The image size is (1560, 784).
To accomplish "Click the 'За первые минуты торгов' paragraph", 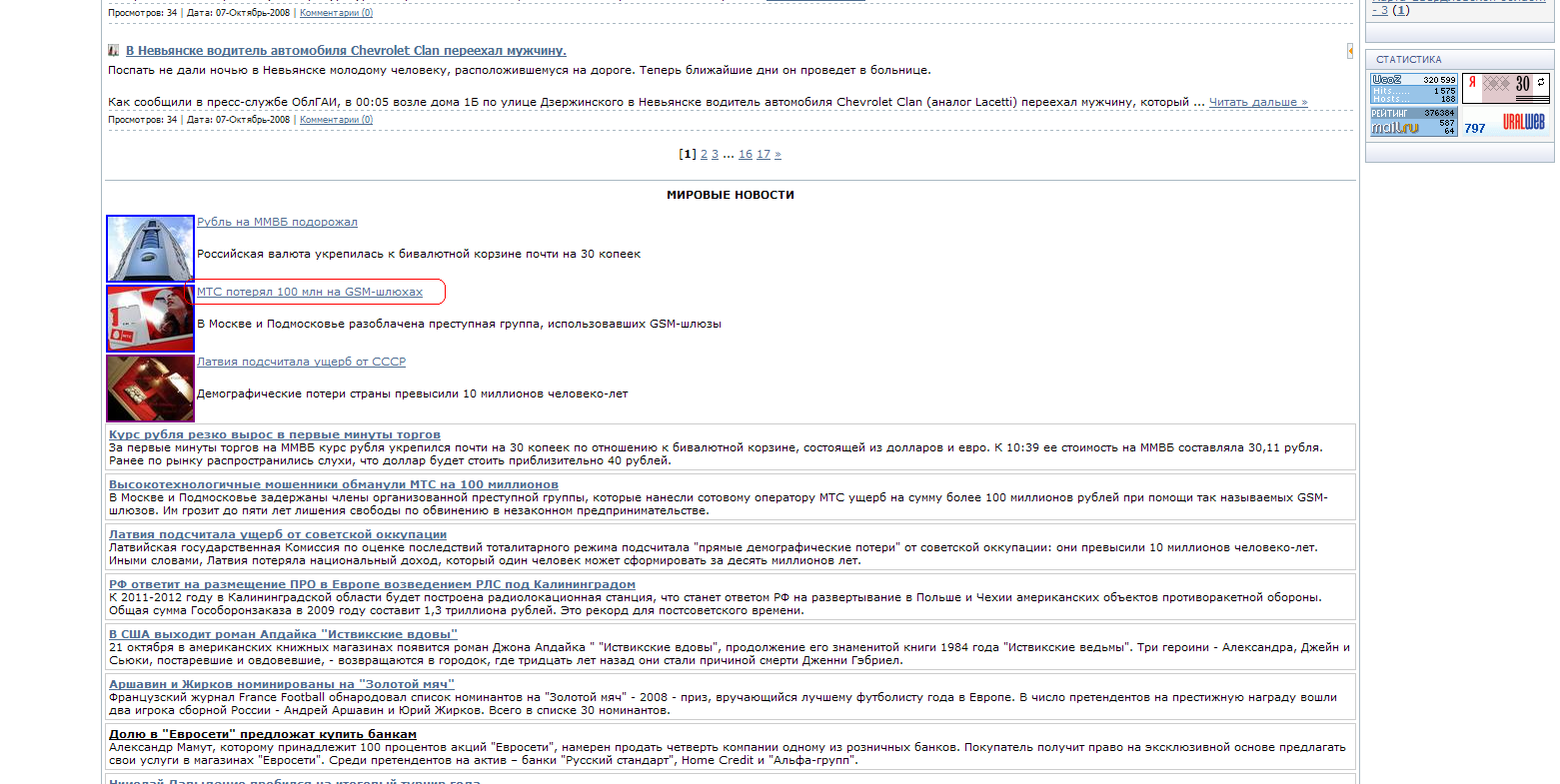I will (x=716, y=454).
